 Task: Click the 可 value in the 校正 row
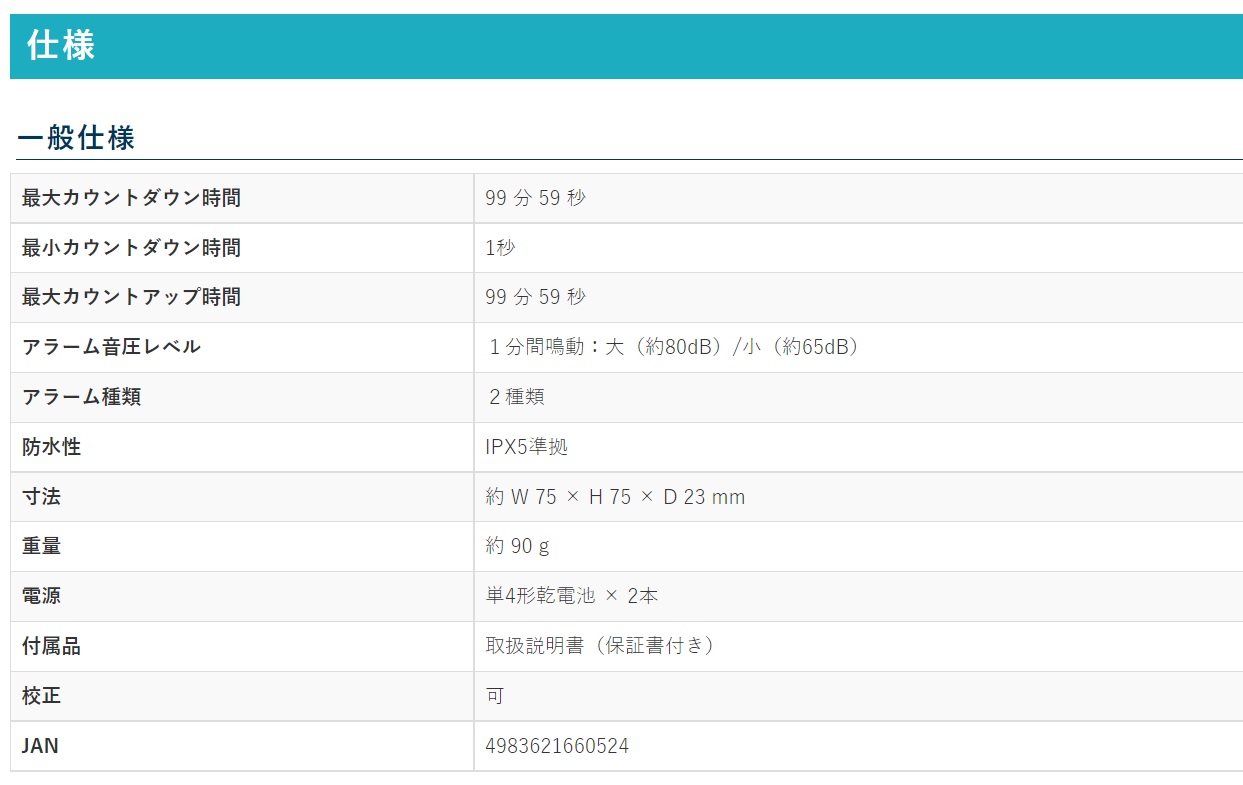[x=495, y=696]
